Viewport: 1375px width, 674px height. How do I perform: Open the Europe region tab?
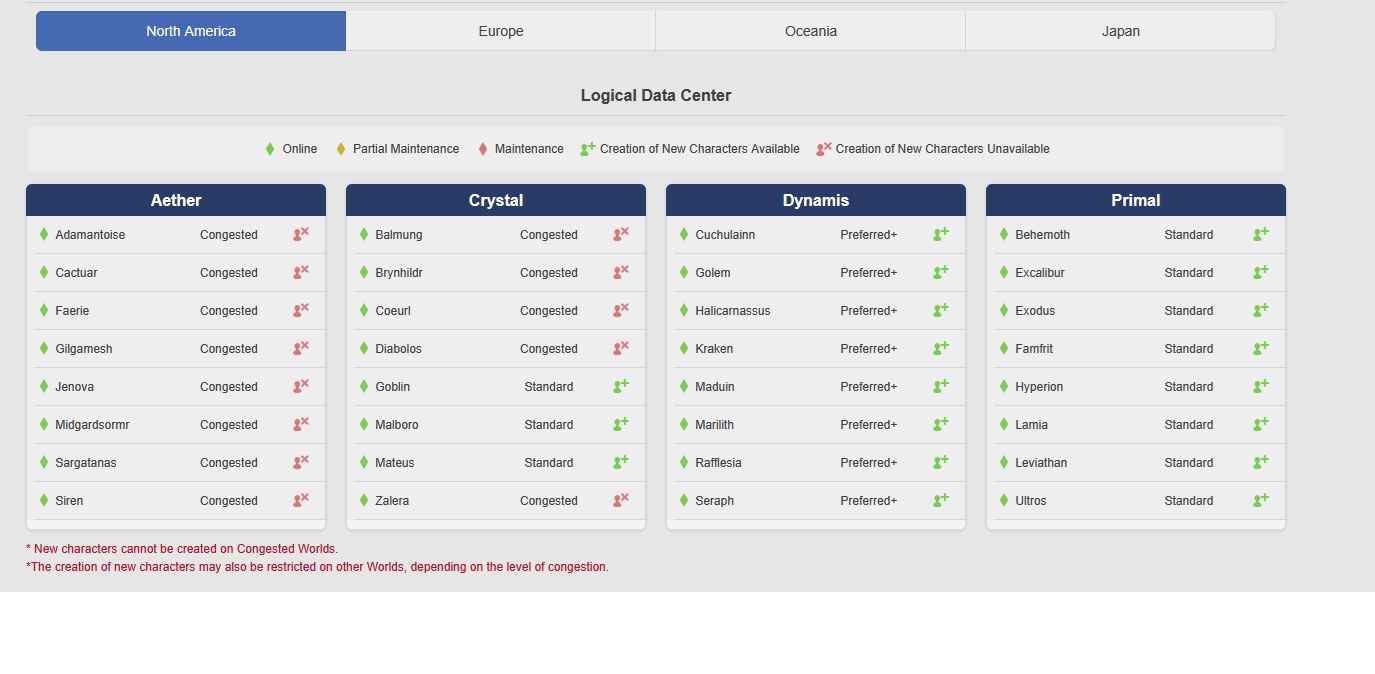click(x=501, y=31)
